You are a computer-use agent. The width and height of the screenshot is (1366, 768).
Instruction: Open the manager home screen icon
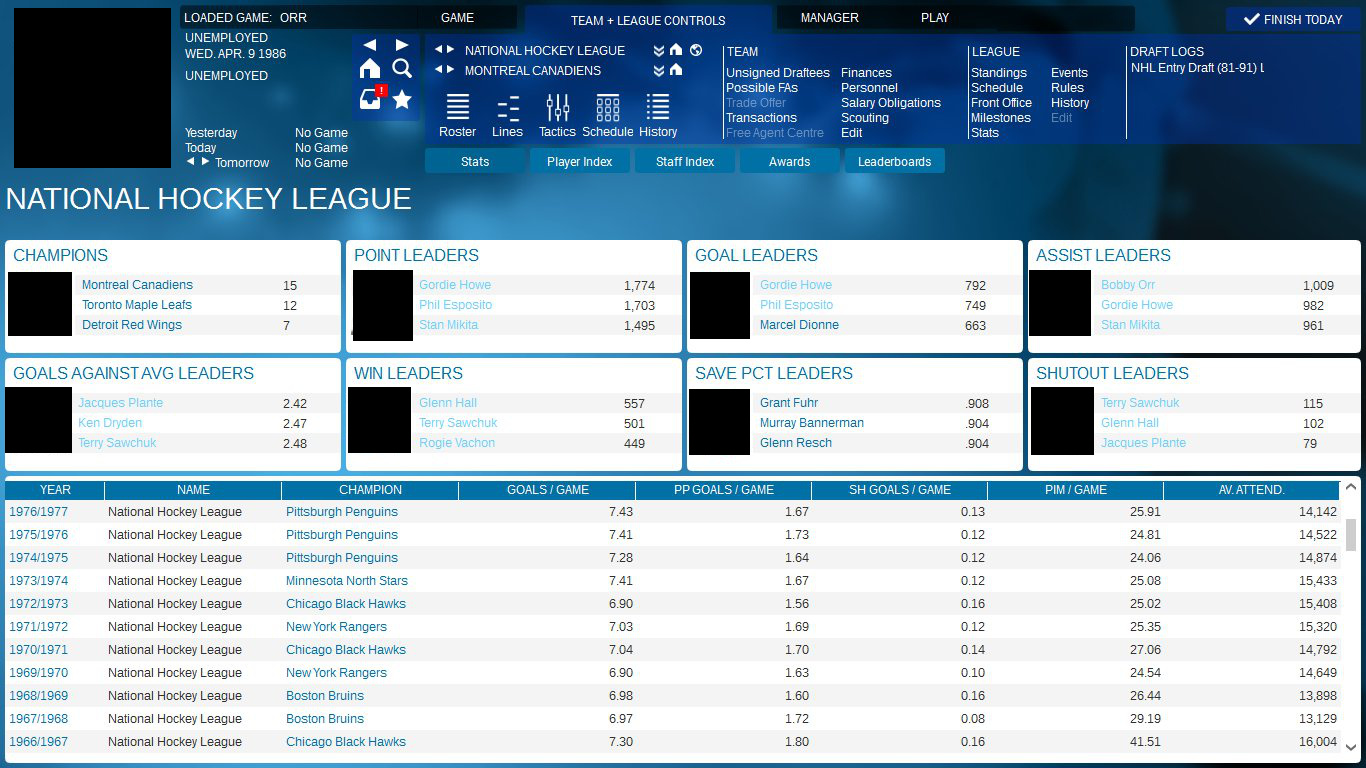click(x=370, y=68)
